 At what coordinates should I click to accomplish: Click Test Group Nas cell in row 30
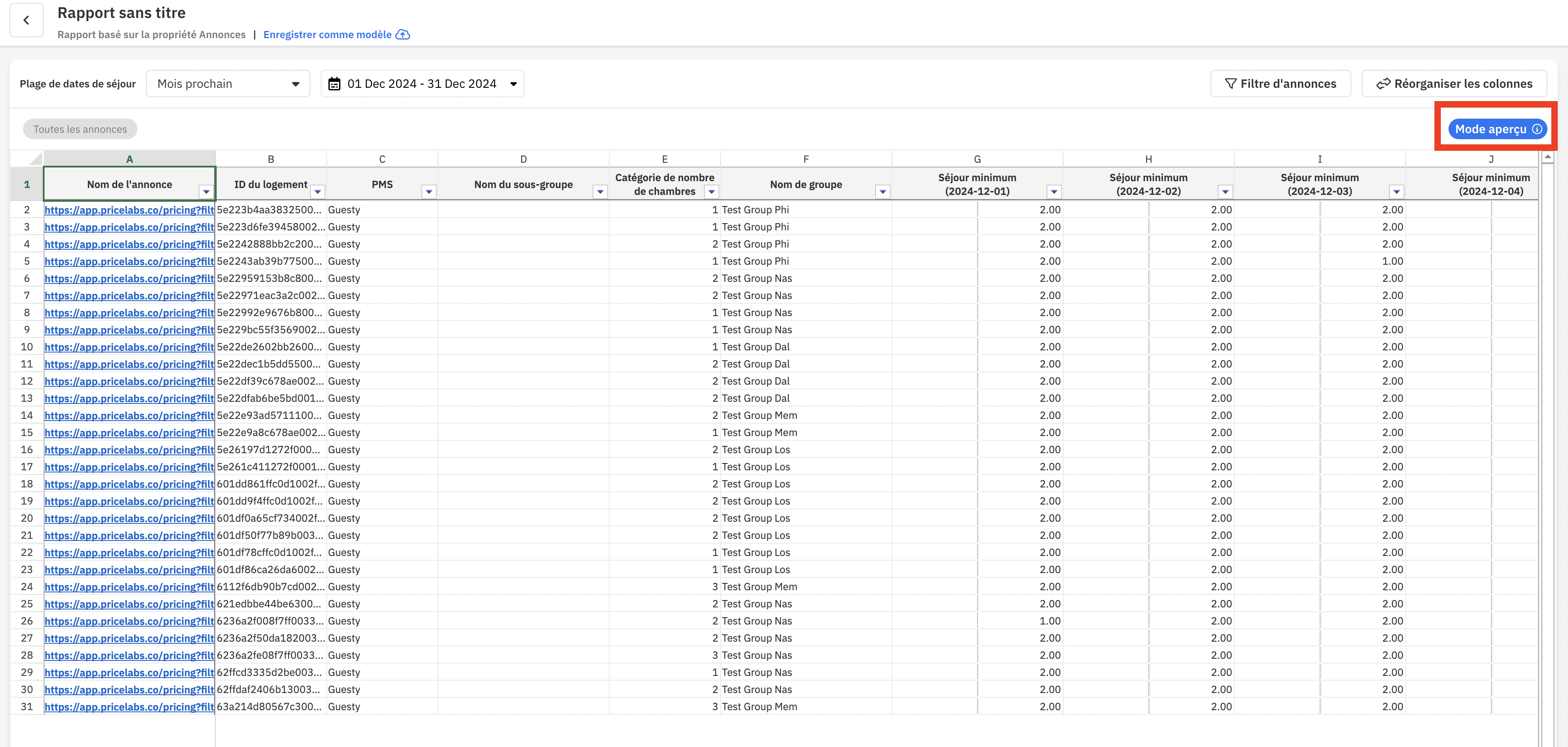tap(806, 690)
